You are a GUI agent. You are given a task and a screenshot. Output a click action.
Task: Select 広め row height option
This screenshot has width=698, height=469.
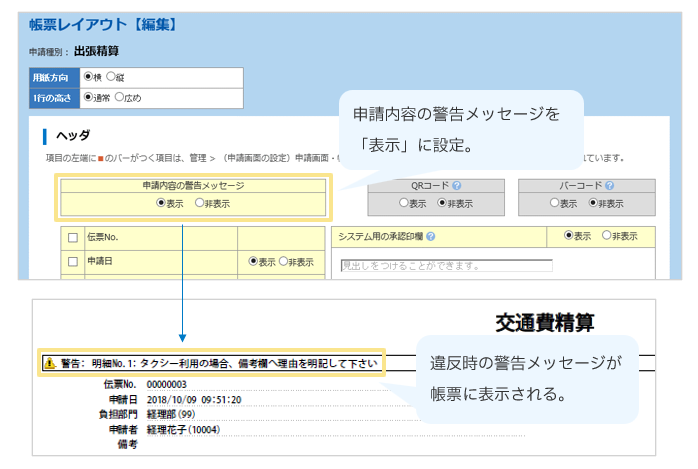[120, 98]
